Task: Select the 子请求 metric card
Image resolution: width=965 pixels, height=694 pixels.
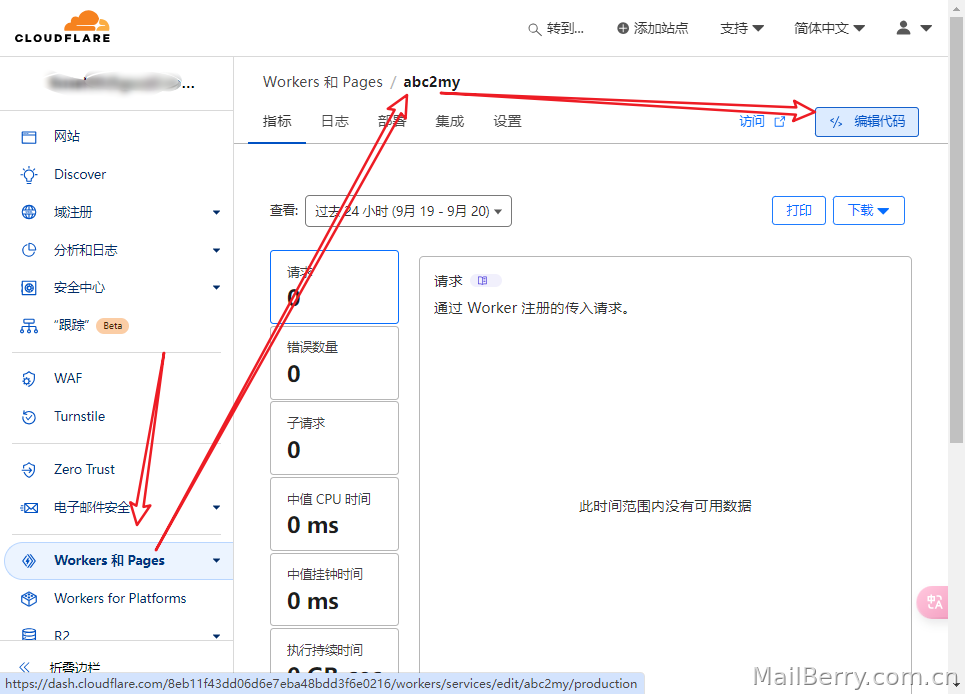Action: (334, 439)
